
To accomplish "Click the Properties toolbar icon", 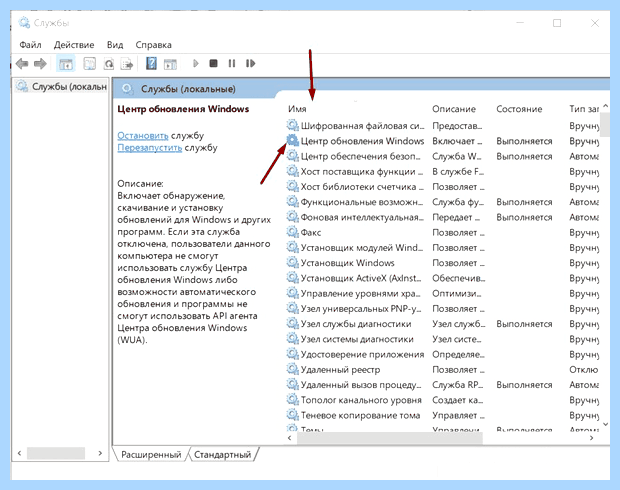I will tap(90, 64).
